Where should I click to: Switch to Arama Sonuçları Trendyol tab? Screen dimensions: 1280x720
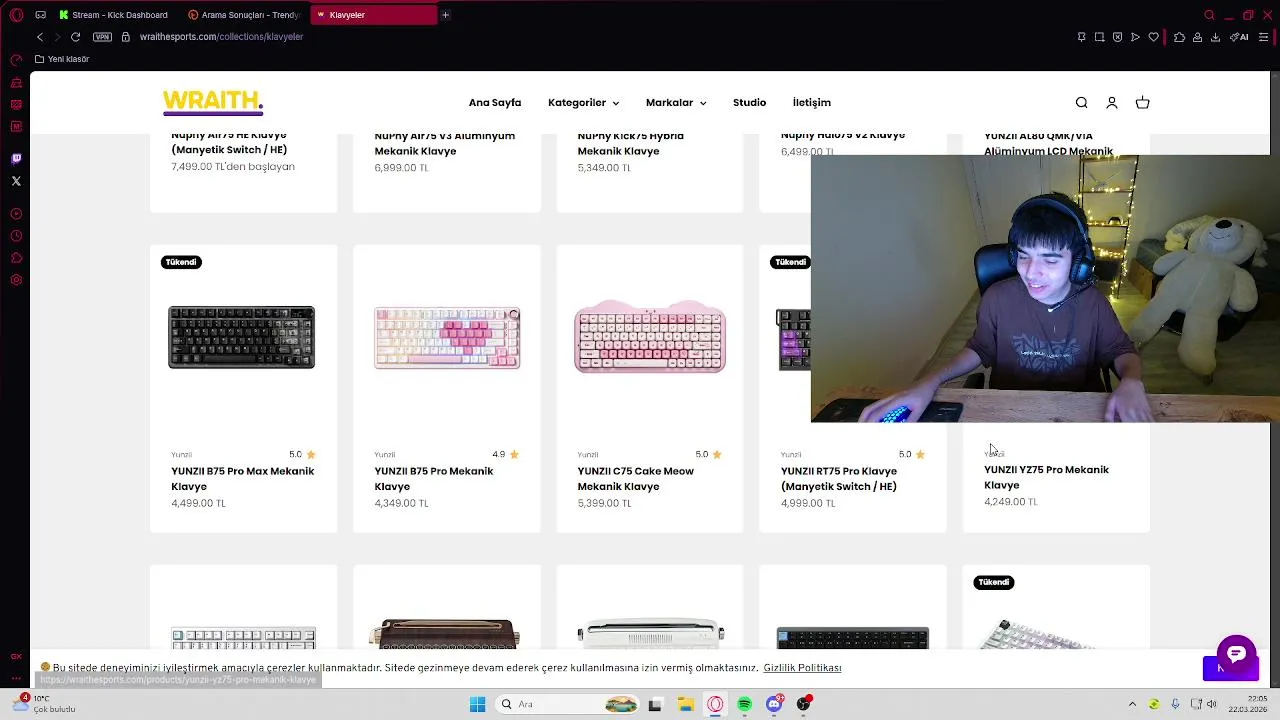coord(244,15)
